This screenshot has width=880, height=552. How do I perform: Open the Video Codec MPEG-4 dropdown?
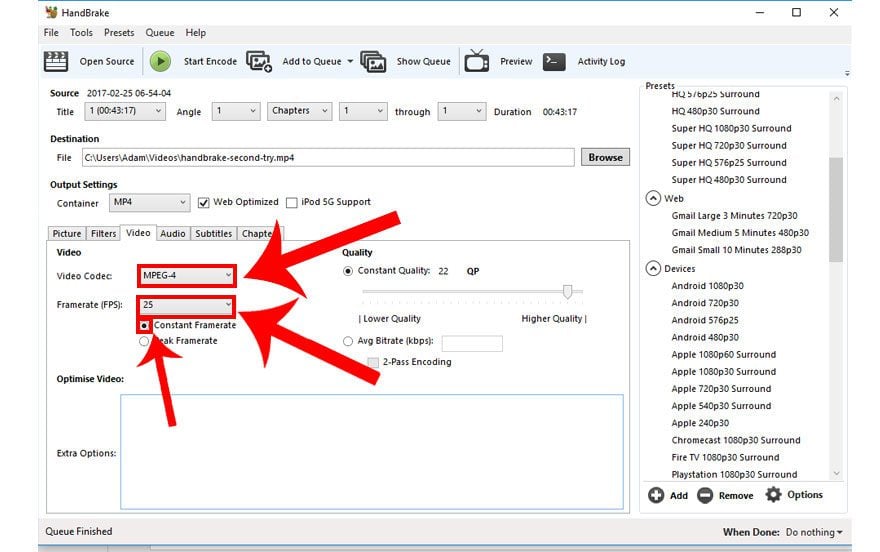pyautogui.click(x=186, y=275)
